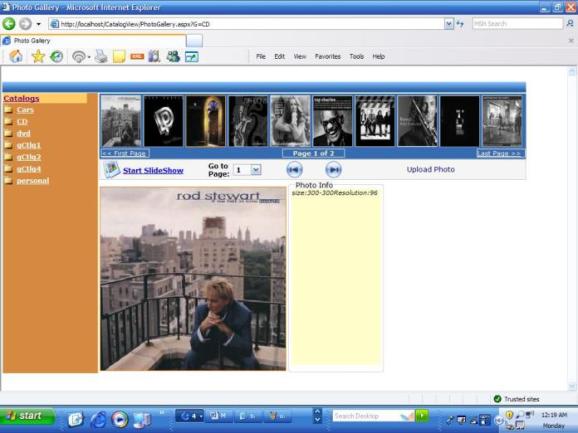578x433 pixels.
Task: Click the Print toolbar icon
Action: click(x=101, y=56)
